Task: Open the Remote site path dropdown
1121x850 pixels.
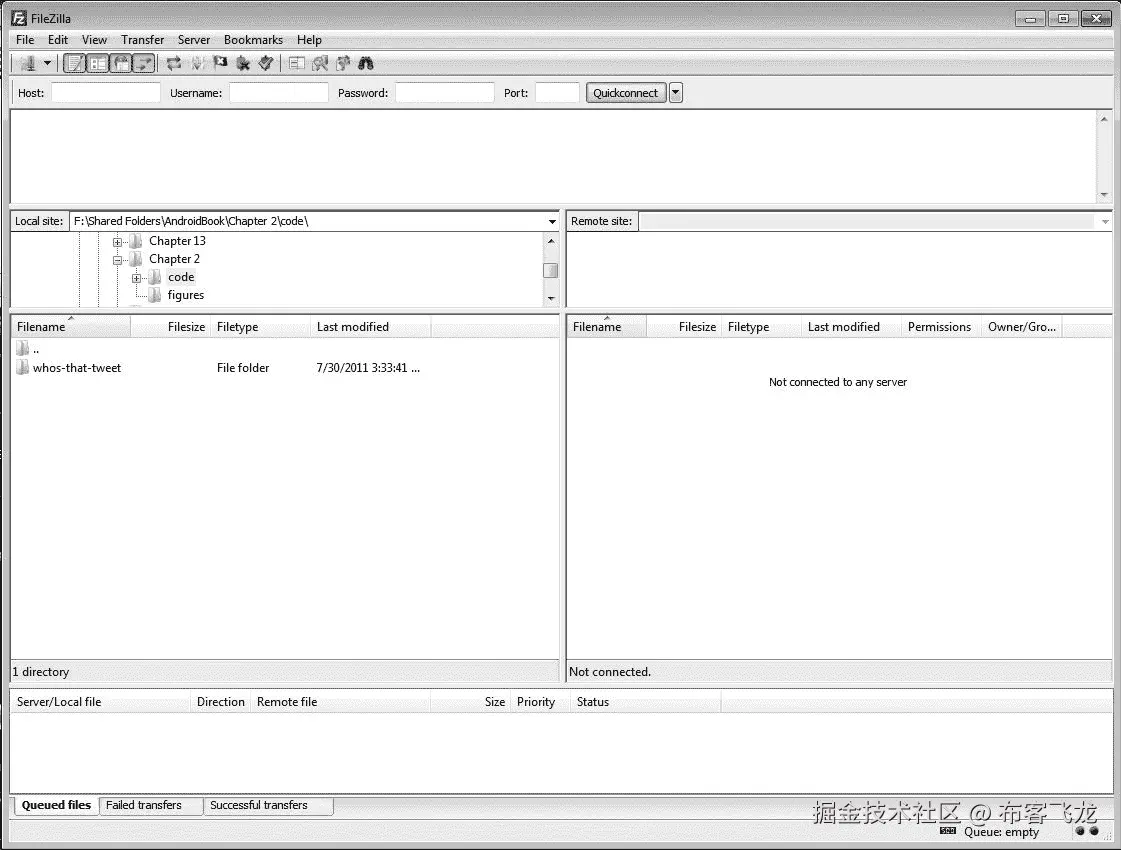Action: tap(1105, 222)
